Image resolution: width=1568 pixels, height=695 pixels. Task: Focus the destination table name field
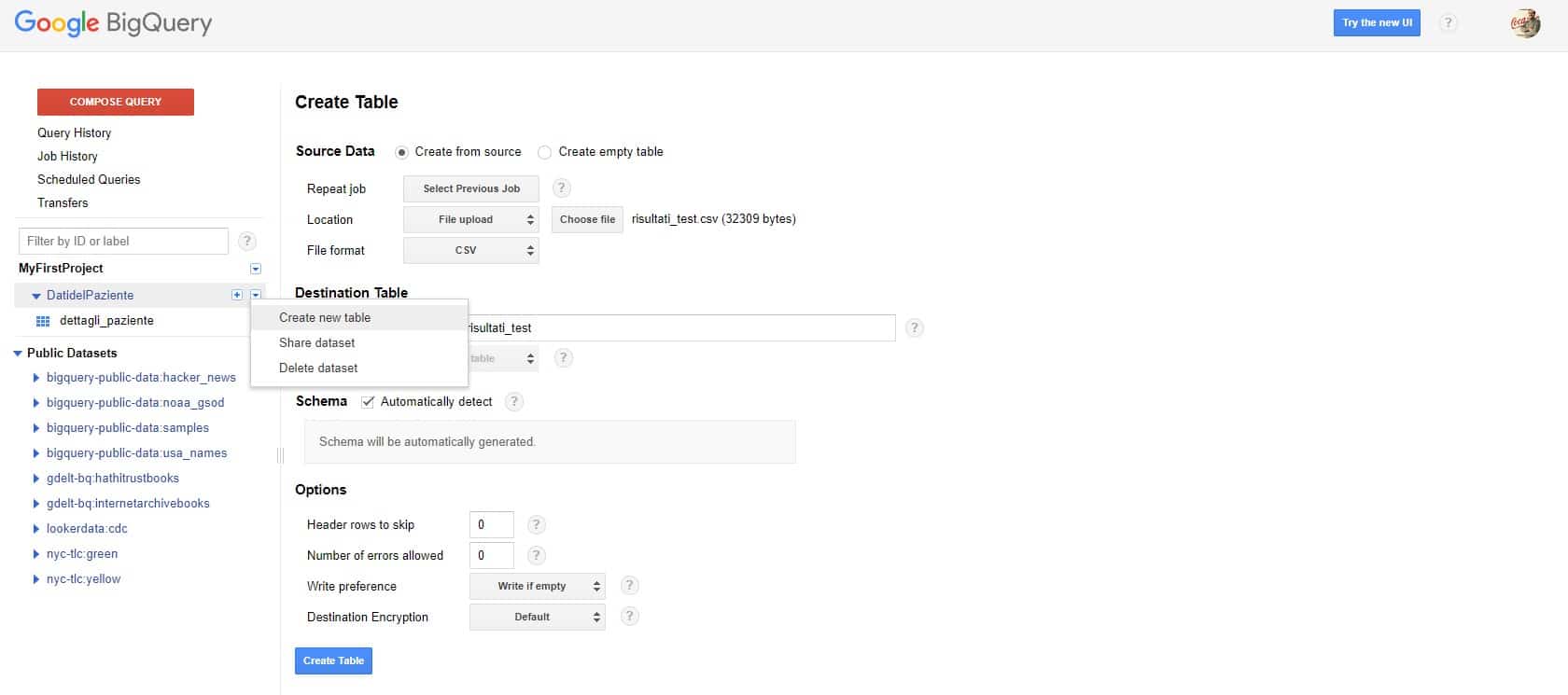pos(681,327)
